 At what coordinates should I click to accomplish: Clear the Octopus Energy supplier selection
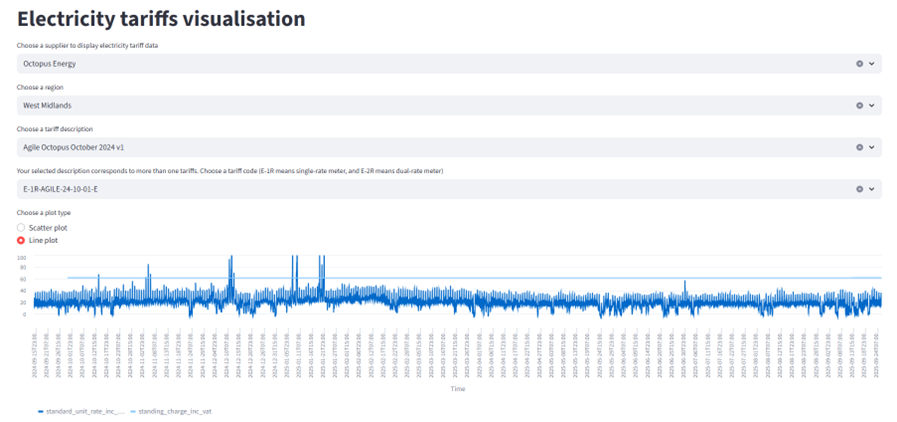point(859,63)
